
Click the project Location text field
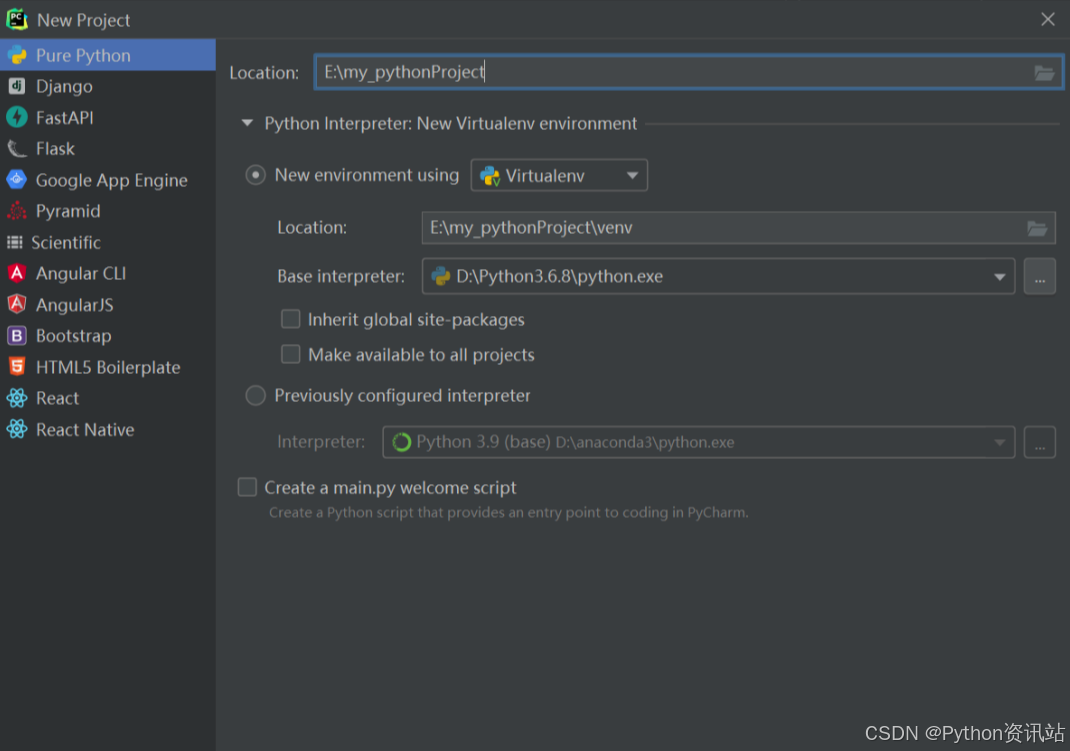(689, 72)
